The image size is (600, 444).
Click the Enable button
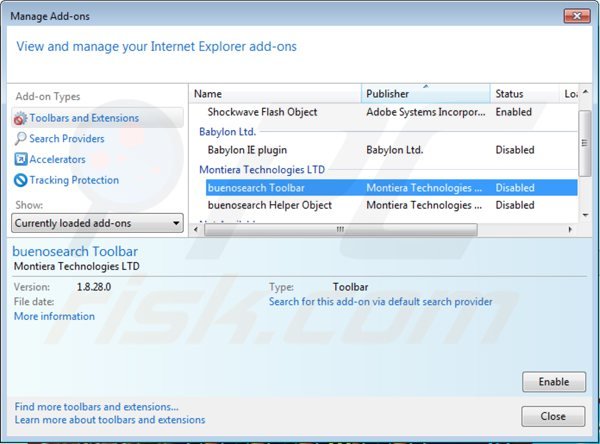[x=554, y=382]
